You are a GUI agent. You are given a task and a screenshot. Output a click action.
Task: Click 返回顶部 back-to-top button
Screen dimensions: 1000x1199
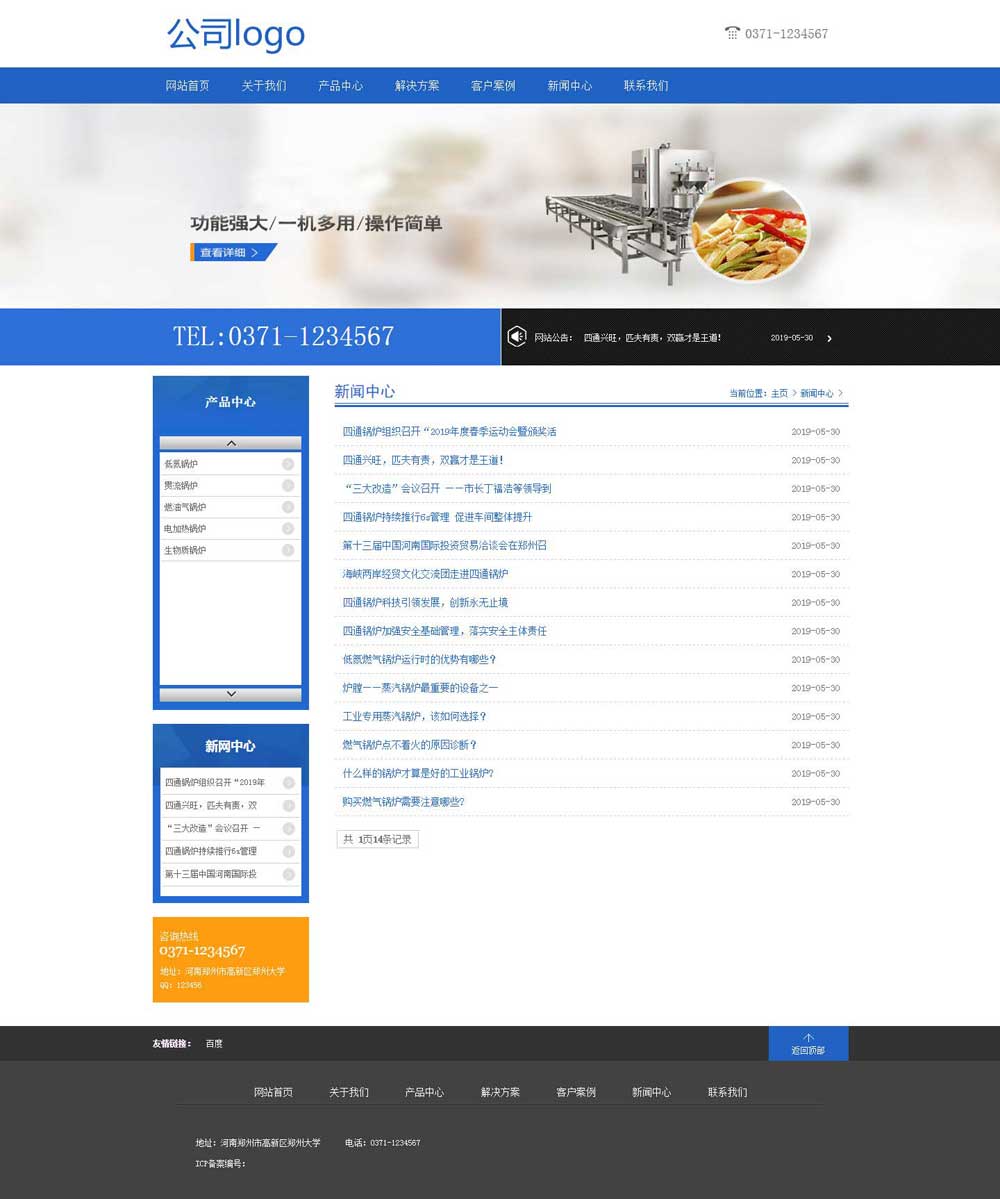click(x=808, y=1044)
